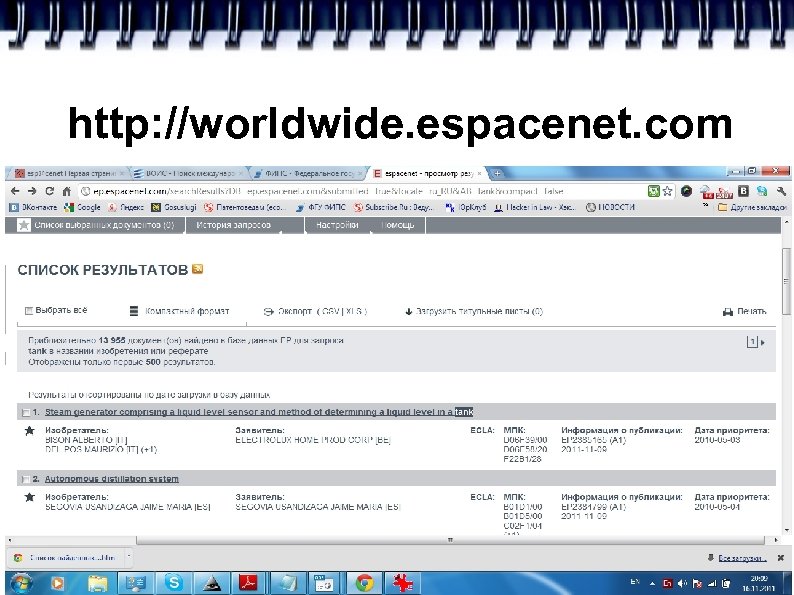
Task: Open a new tab with the plus button
Action: (497, 173)
